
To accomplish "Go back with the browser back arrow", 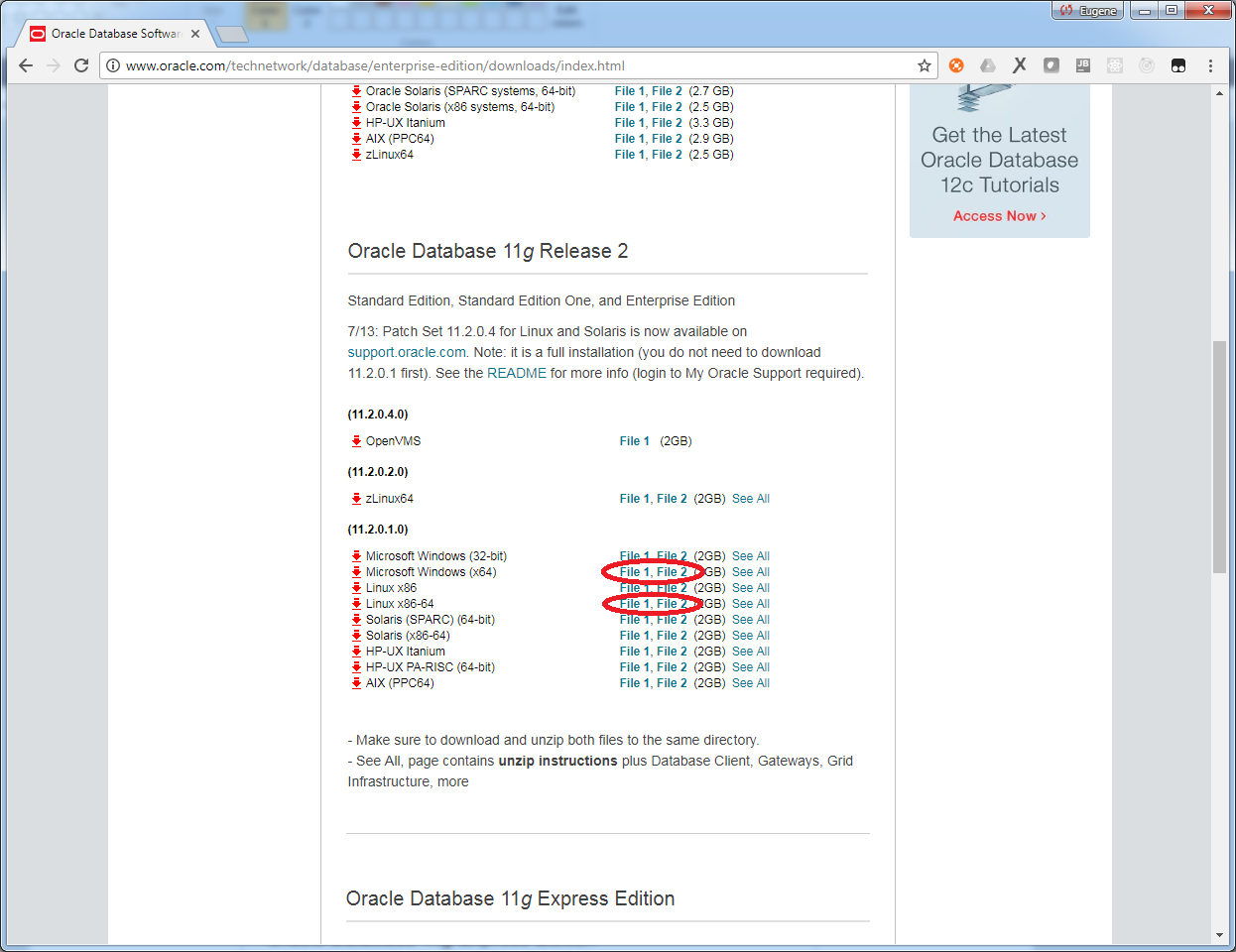I will 26,65.
